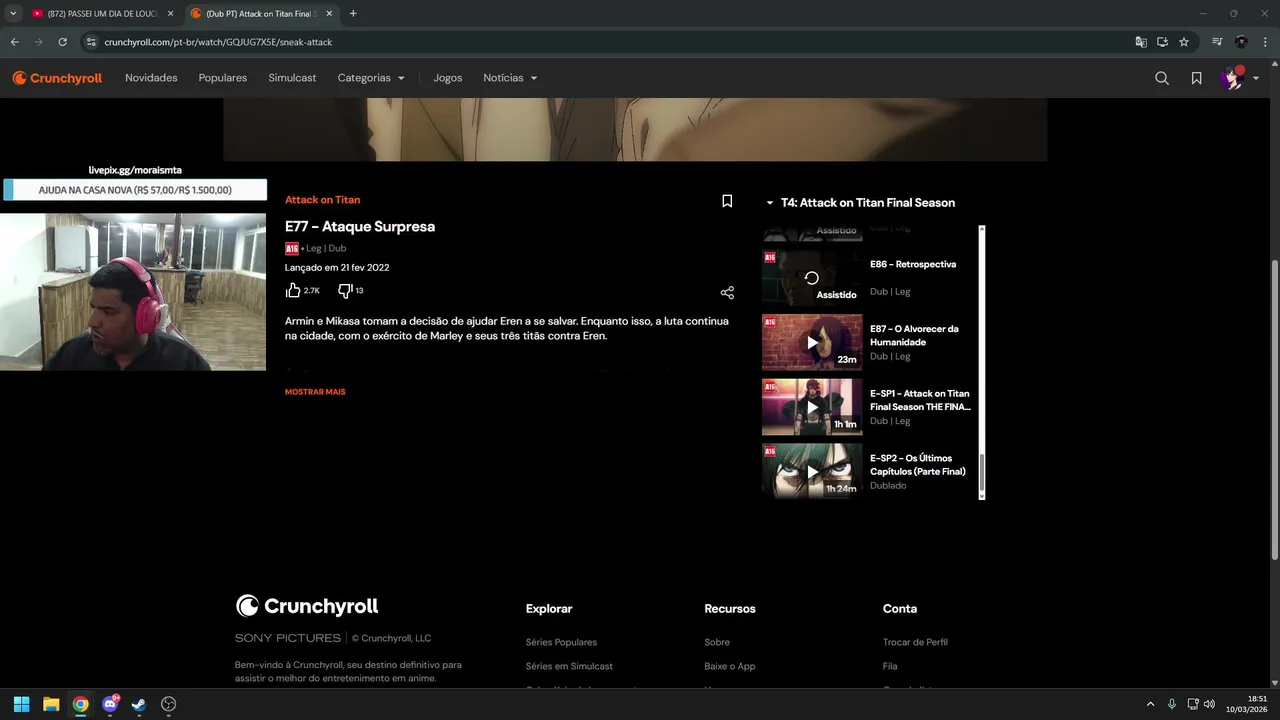Image resolution: width=1280 pixels, height=720 pixels.
Task: Open Discord from taskbar
Action: (x=110, y=704)
